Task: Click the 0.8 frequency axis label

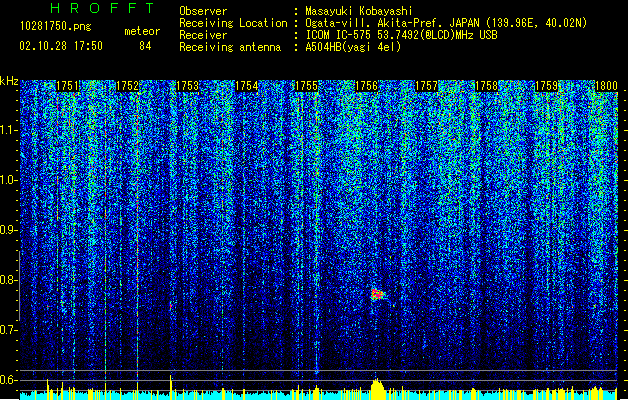Action: (x=9, y=280)
